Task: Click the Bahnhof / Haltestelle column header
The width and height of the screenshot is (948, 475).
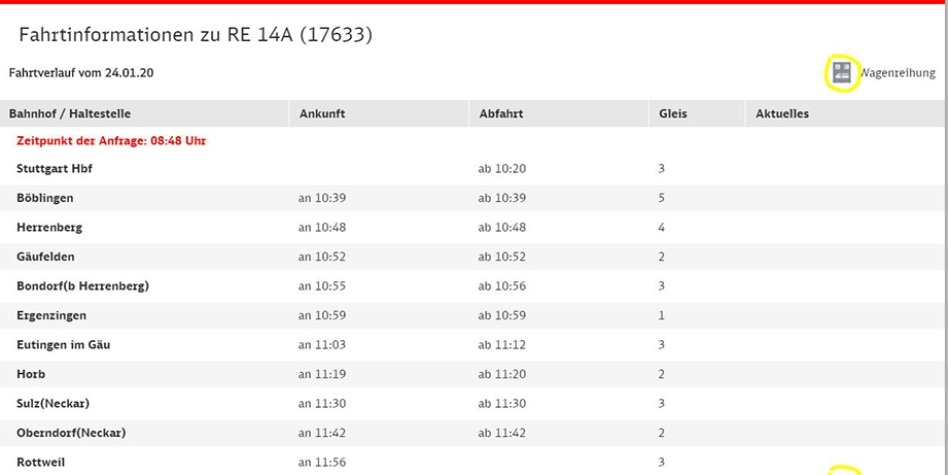Action: 70,114
